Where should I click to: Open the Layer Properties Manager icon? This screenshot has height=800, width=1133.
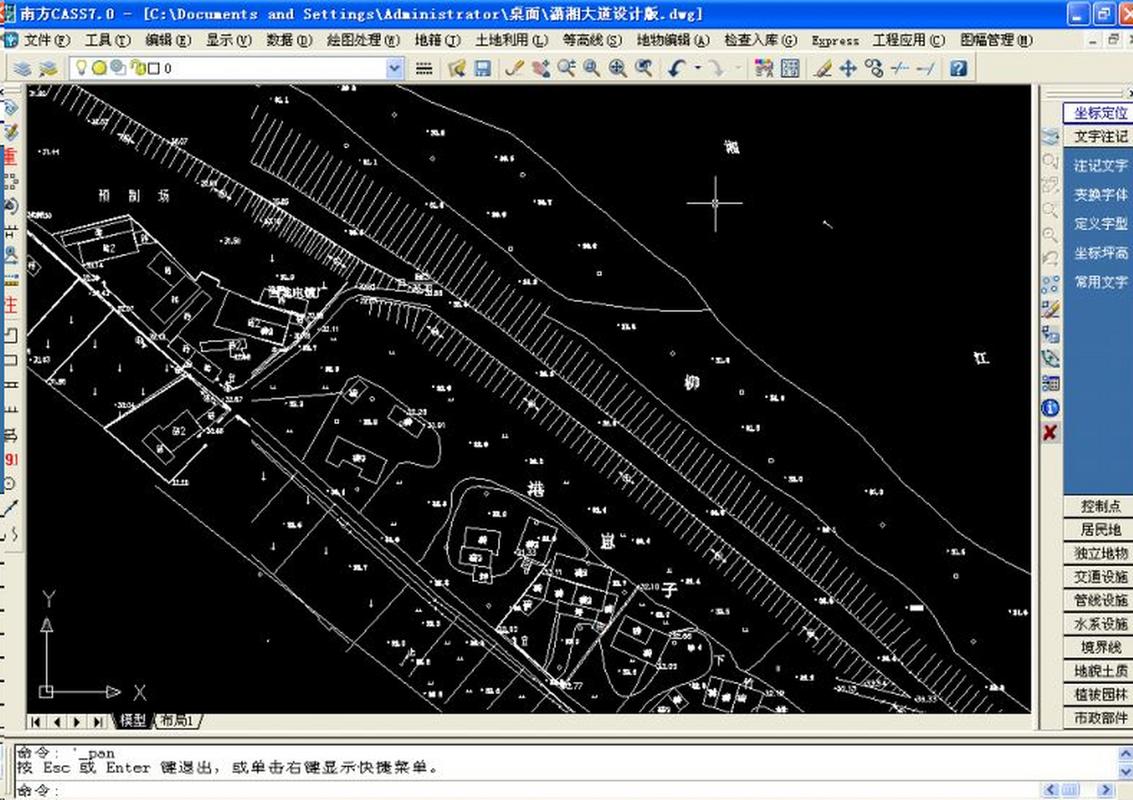21,68
